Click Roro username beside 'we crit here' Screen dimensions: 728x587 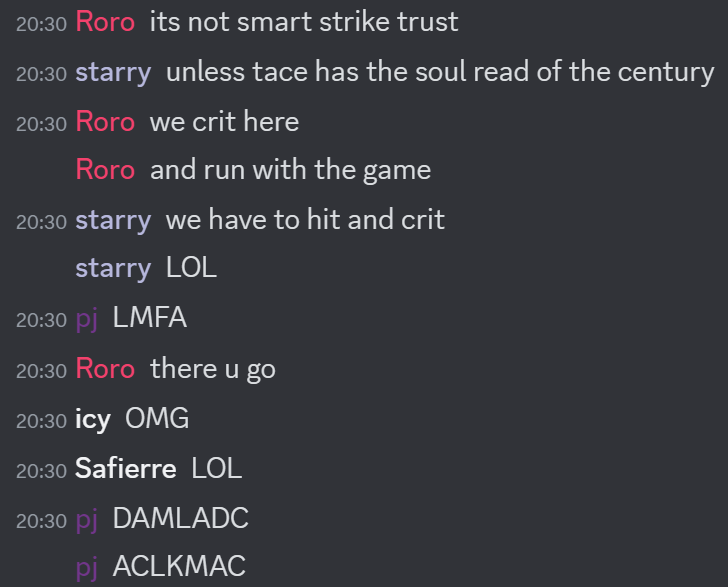[x=105, y=122]
